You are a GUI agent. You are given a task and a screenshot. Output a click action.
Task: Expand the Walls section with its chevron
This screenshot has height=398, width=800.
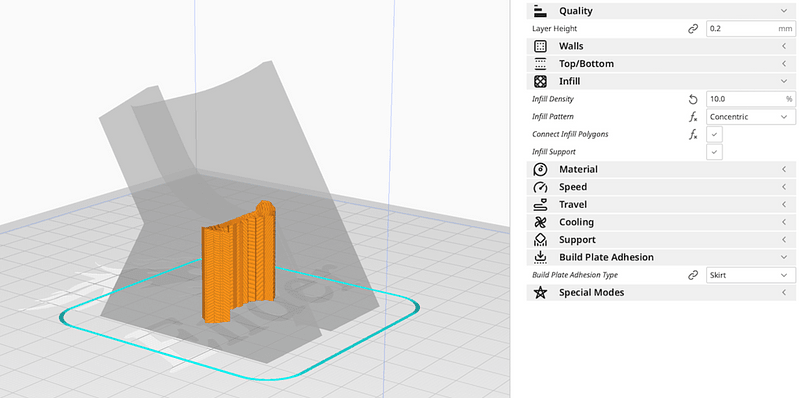[784, 46]
